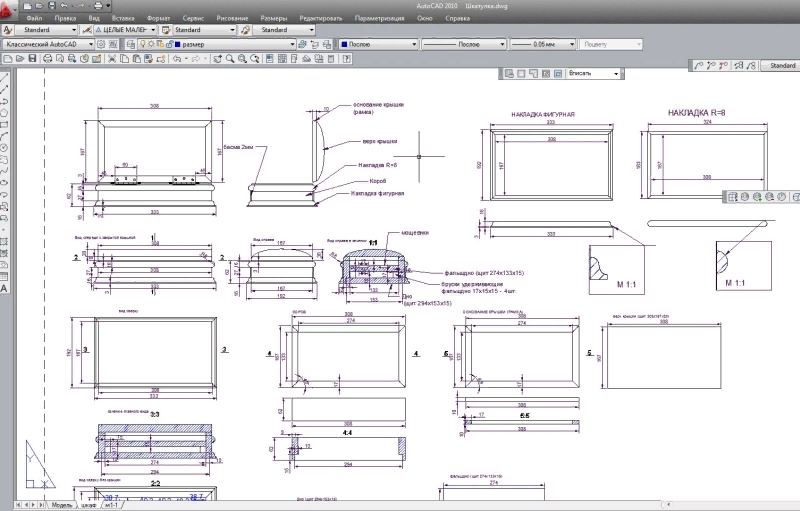The image size is (800, 511).
Task: Open the Вставка menu
Action: click(x=123, y=18)
